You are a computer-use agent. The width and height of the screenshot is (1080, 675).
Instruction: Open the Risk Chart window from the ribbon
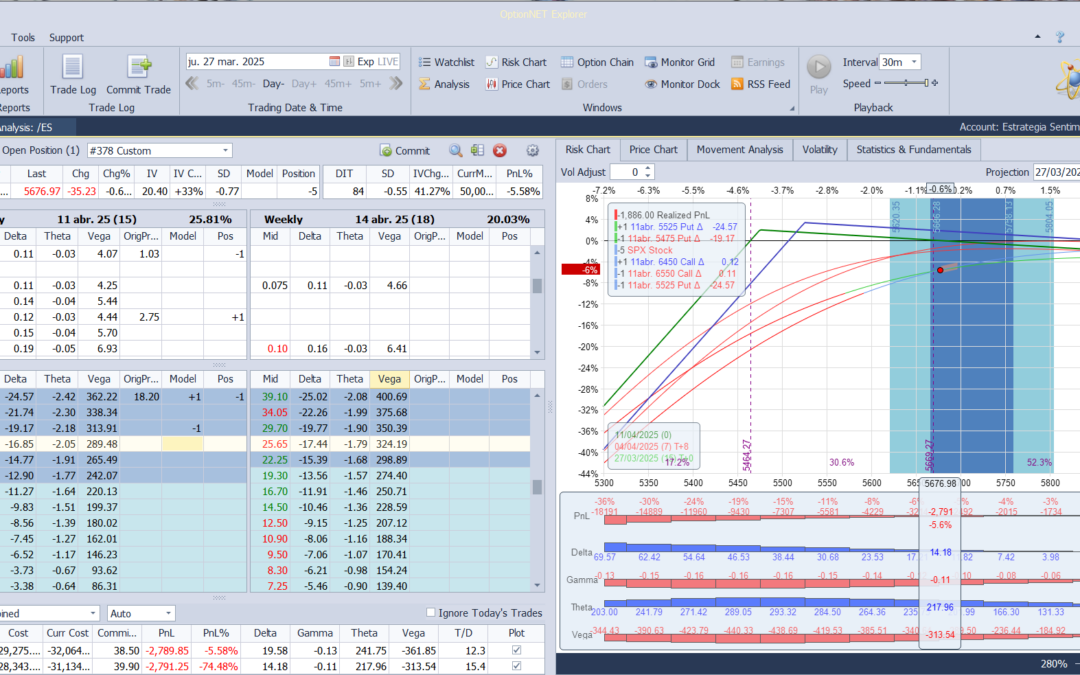[516, 62]
